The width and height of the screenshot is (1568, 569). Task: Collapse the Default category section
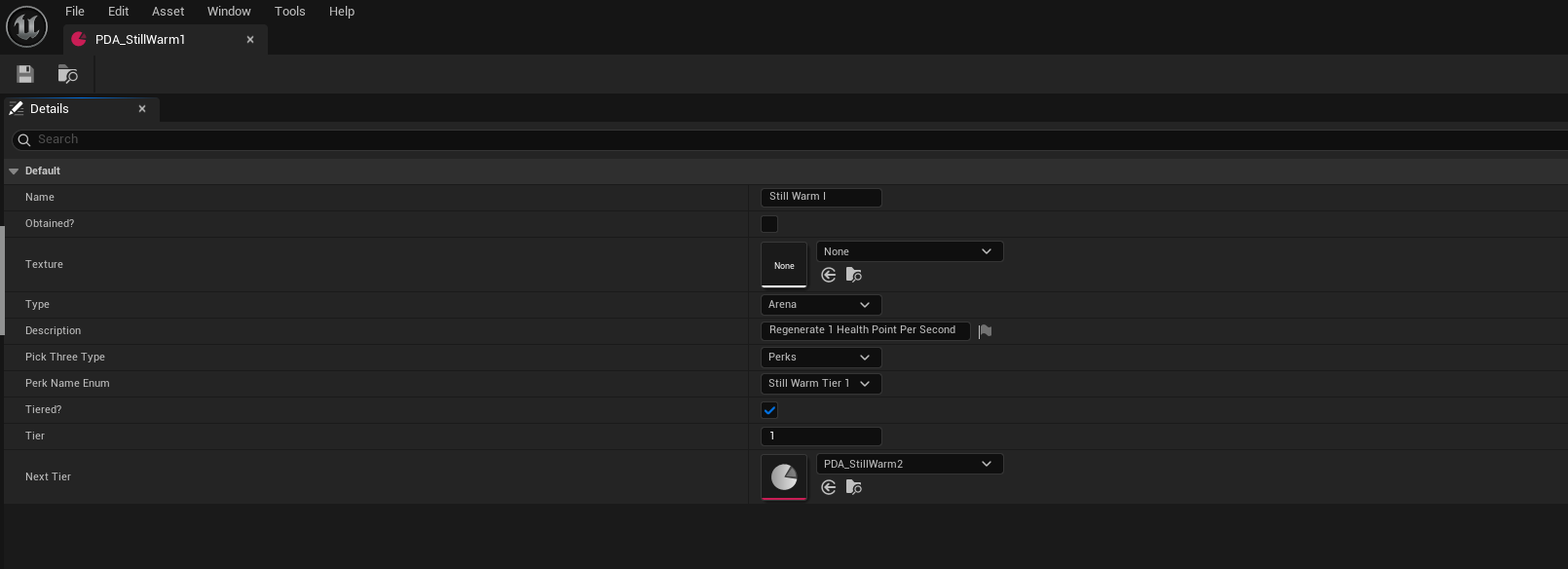[14, 171]
